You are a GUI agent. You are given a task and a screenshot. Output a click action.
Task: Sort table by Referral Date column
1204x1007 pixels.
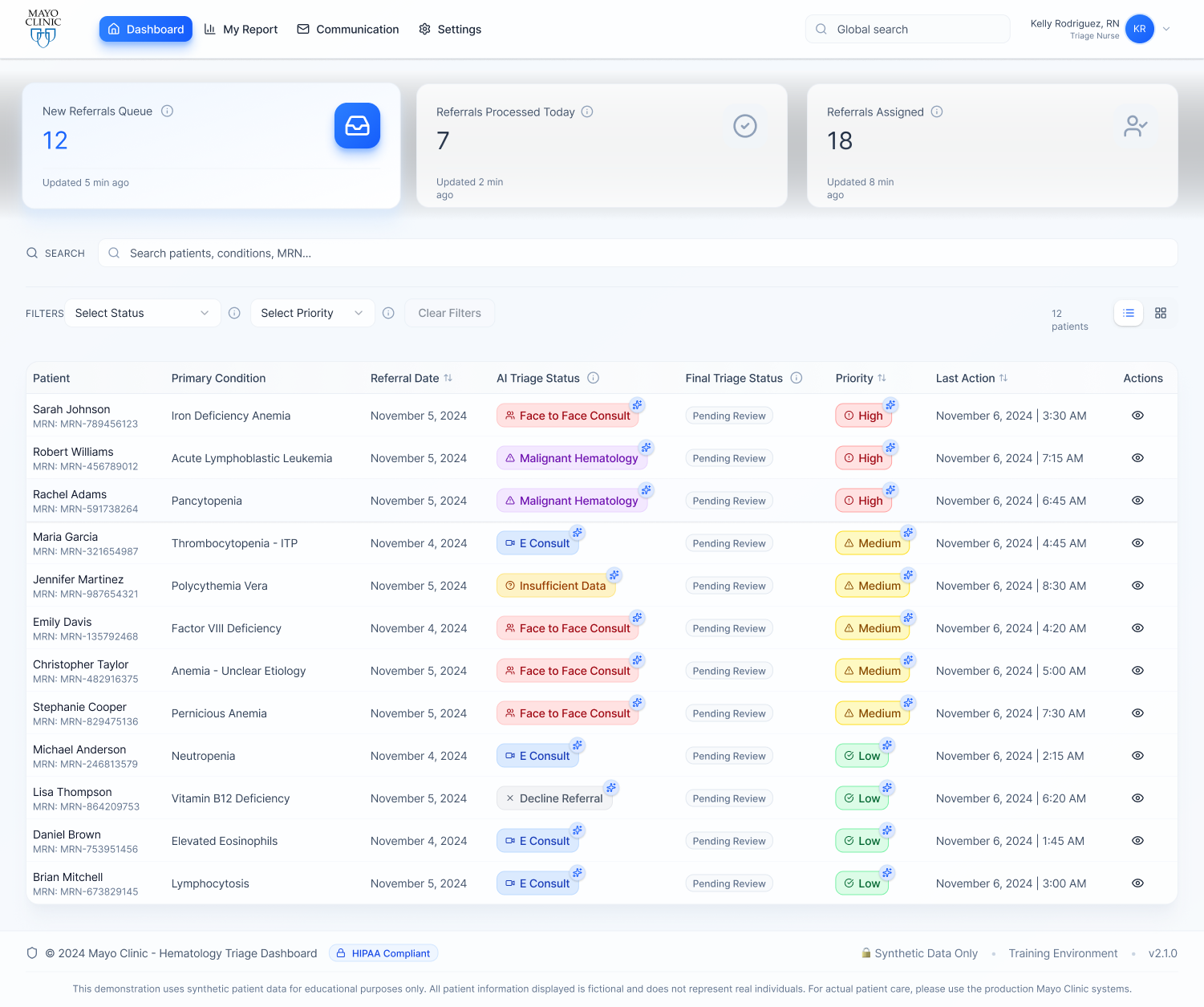[x=448, y=378]
